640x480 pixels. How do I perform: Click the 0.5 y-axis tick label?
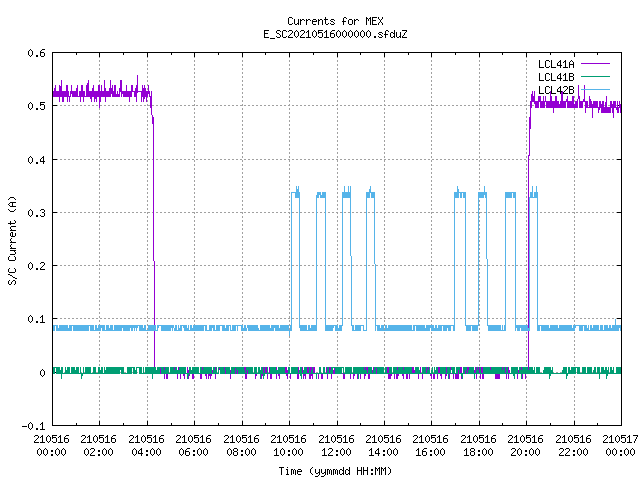[x=36, y=106]
